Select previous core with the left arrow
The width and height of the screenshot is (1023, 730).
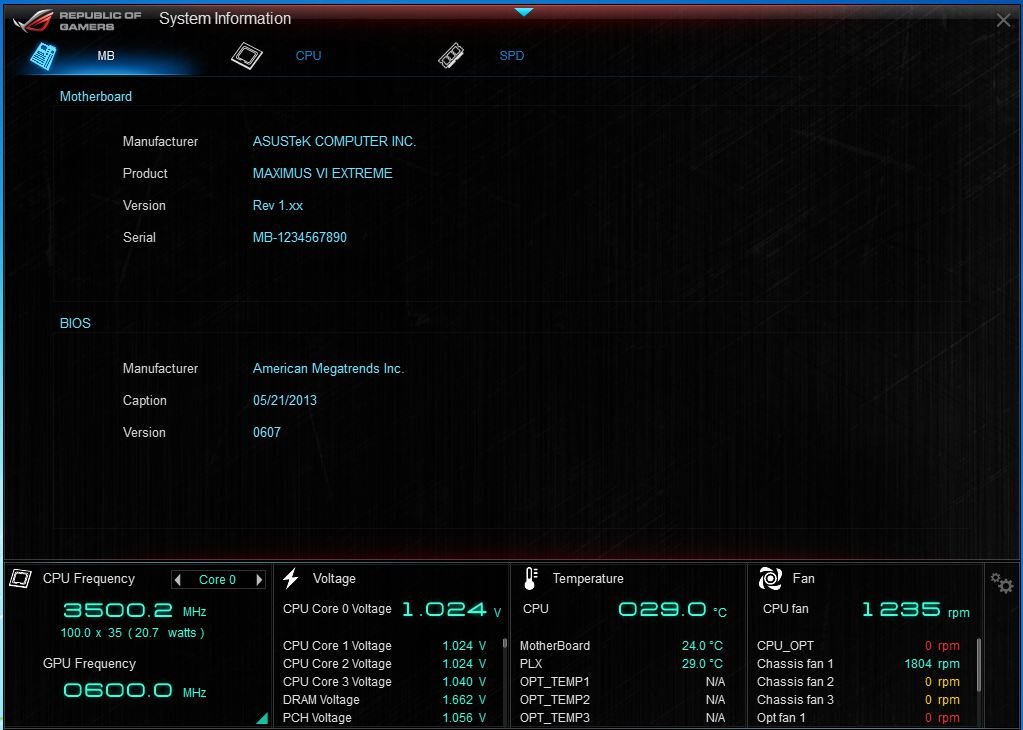[177, 579]
